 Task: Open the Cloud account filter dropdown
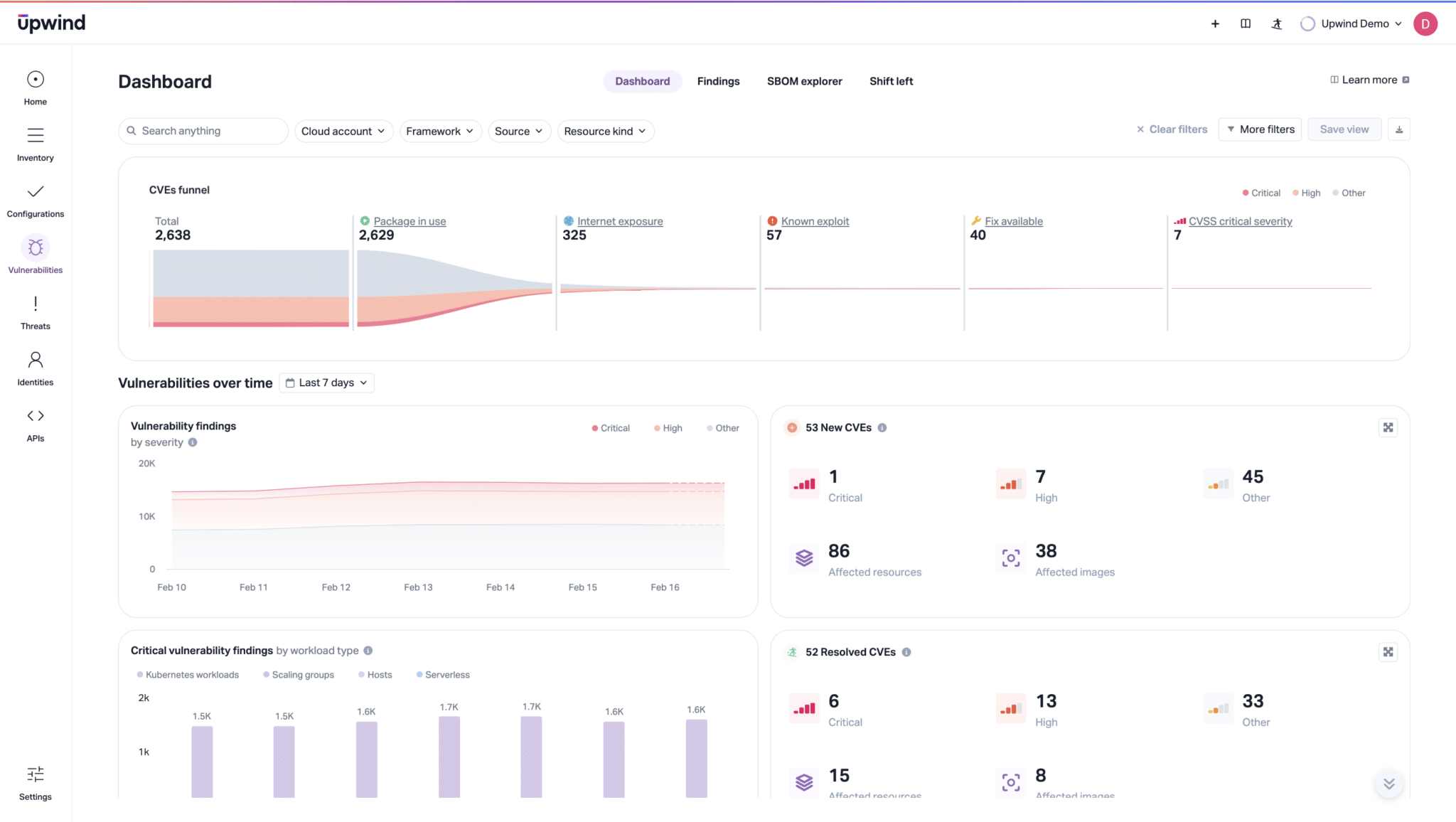pos(343,131)
